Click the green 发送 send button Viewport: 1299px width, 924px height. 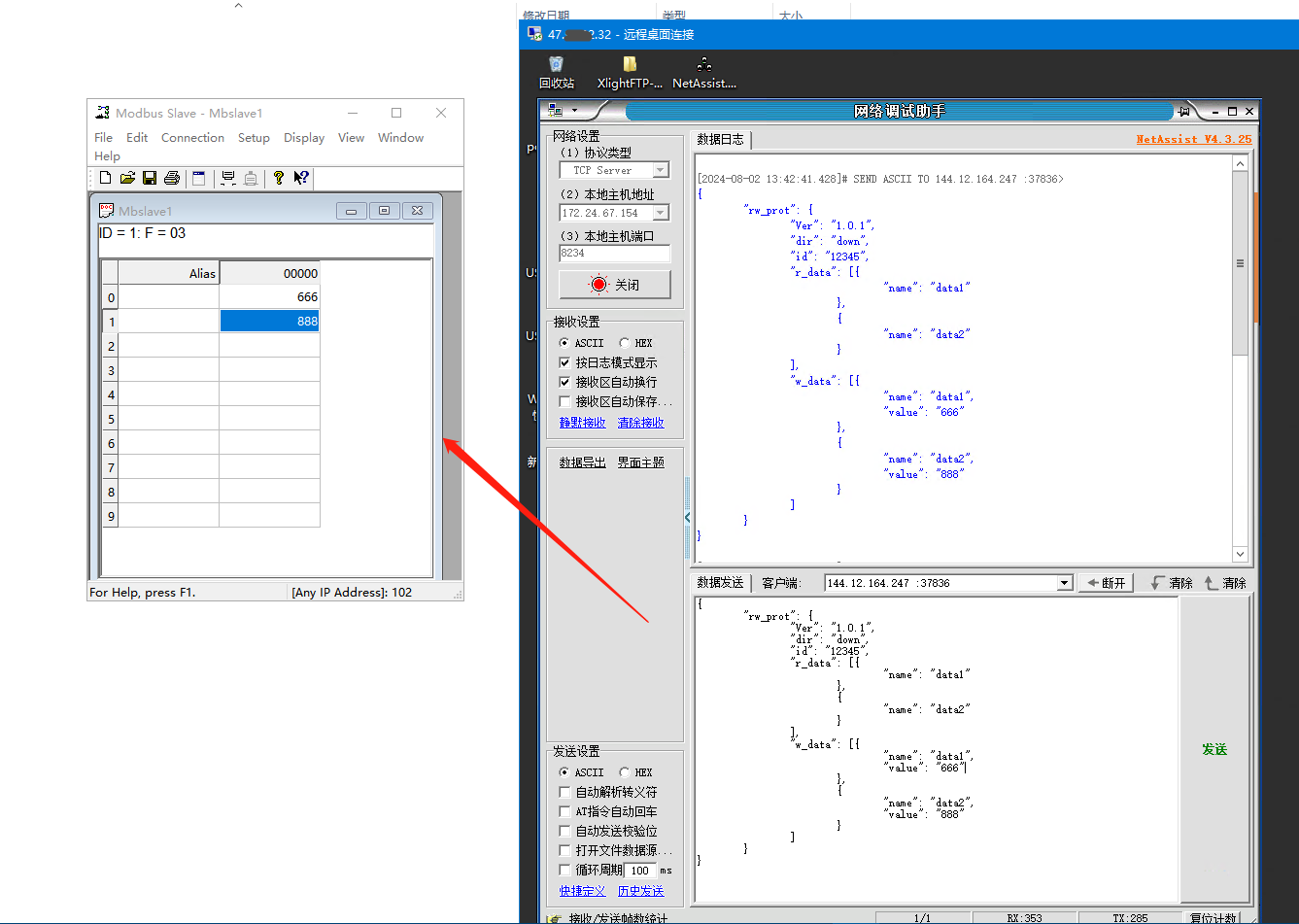(1214, 749)
